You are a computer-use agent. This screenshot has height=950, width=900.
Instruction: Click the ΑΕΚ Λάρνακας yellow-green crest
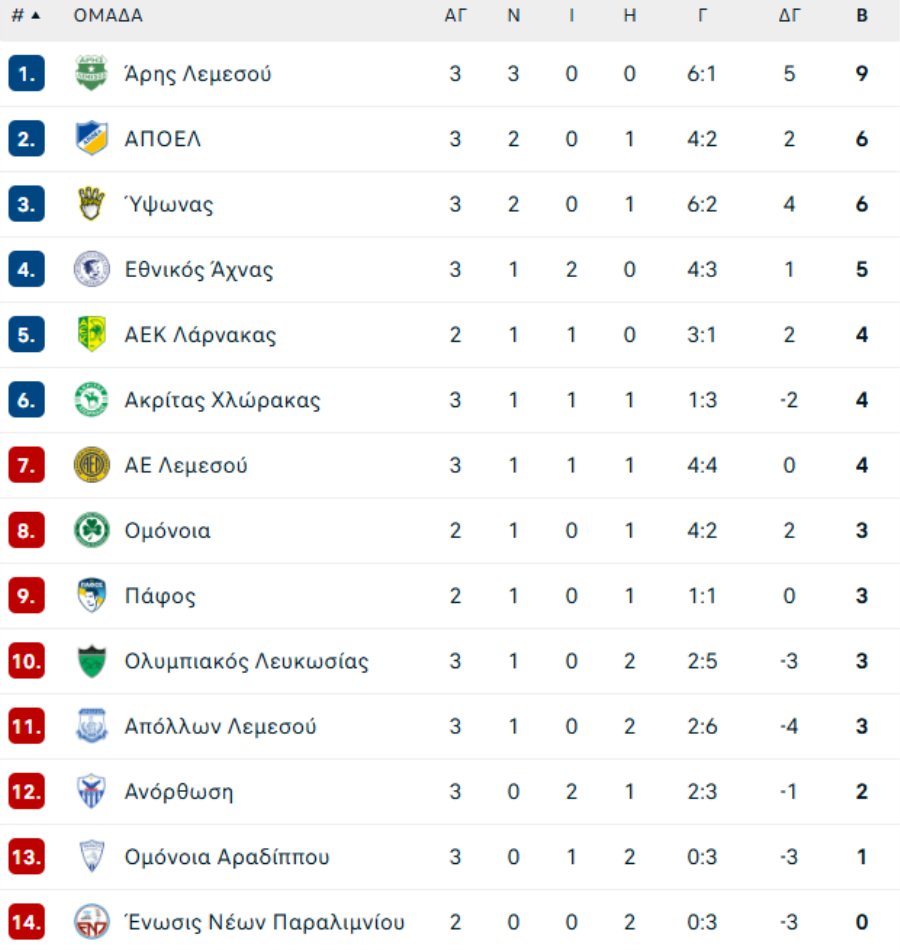click(x=92, y=334)
